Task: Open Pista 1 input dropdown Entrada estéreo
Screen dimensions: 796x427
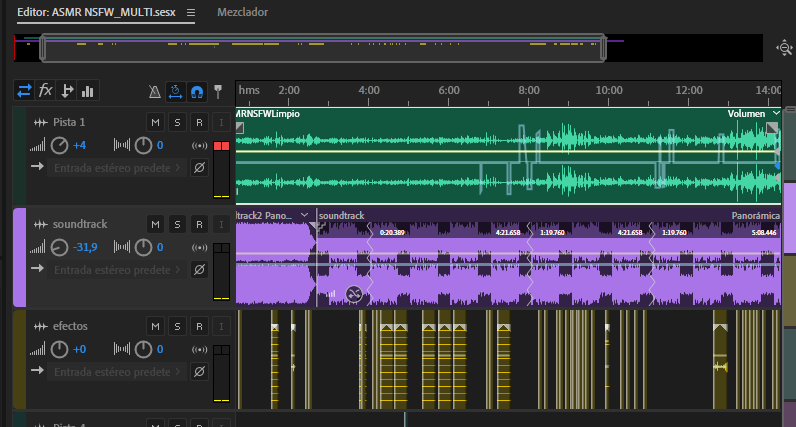Action: click(x=117, y=168)
